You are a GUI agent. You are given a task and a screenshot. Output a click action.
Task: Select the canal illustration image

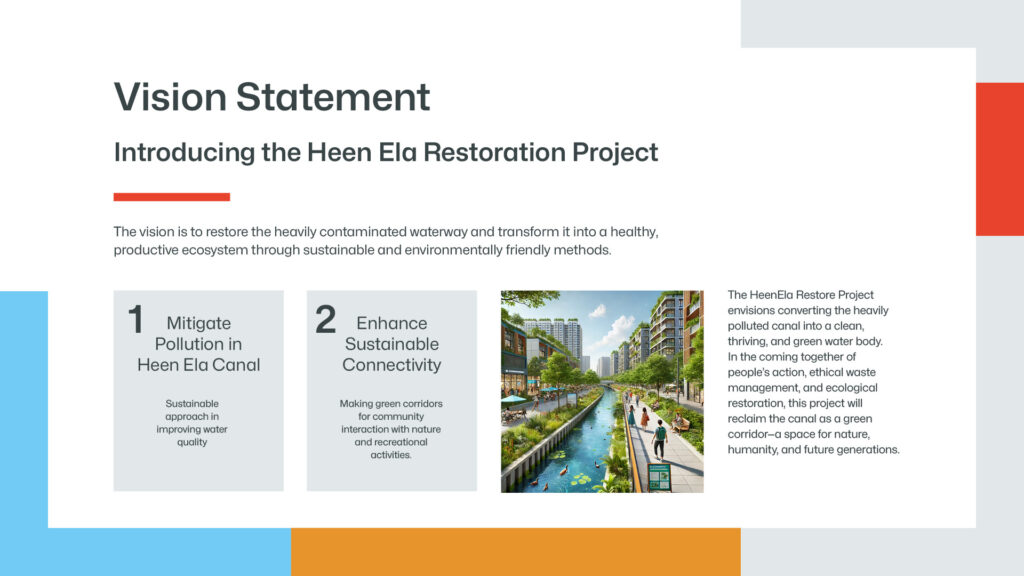(601, 391)
